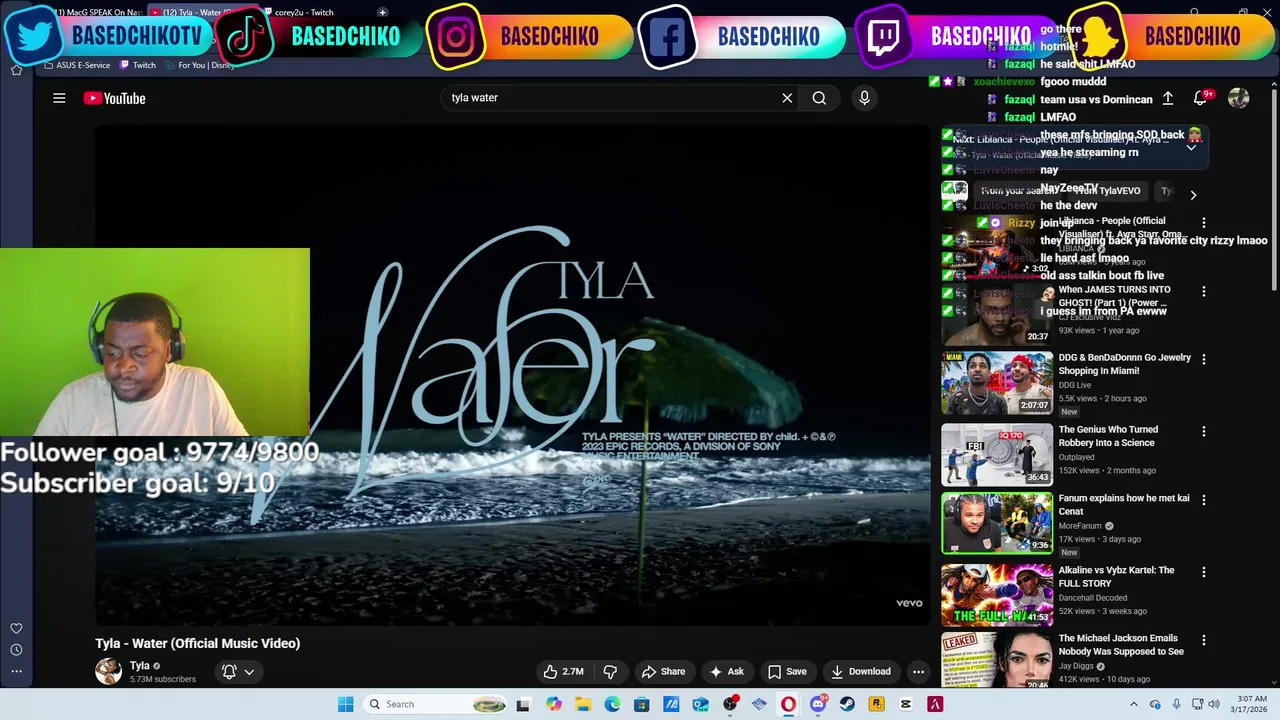Open The Michael Jackson Emails video title
Viewport: 1280px width, 720px height.
point(1121,645)
